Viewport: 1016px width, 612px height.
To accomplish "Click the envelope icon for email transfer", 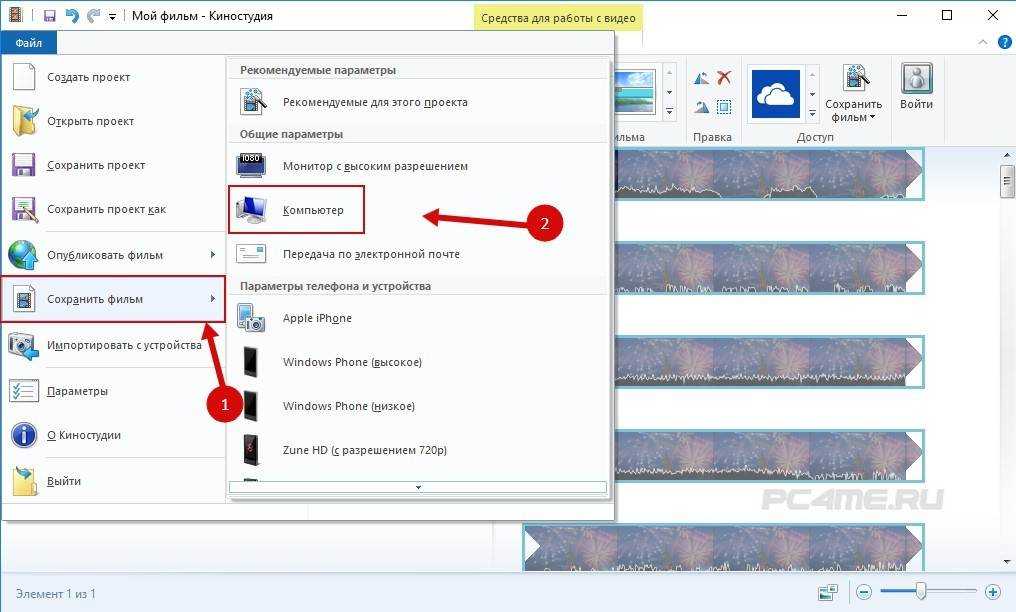I will [251, 254].
